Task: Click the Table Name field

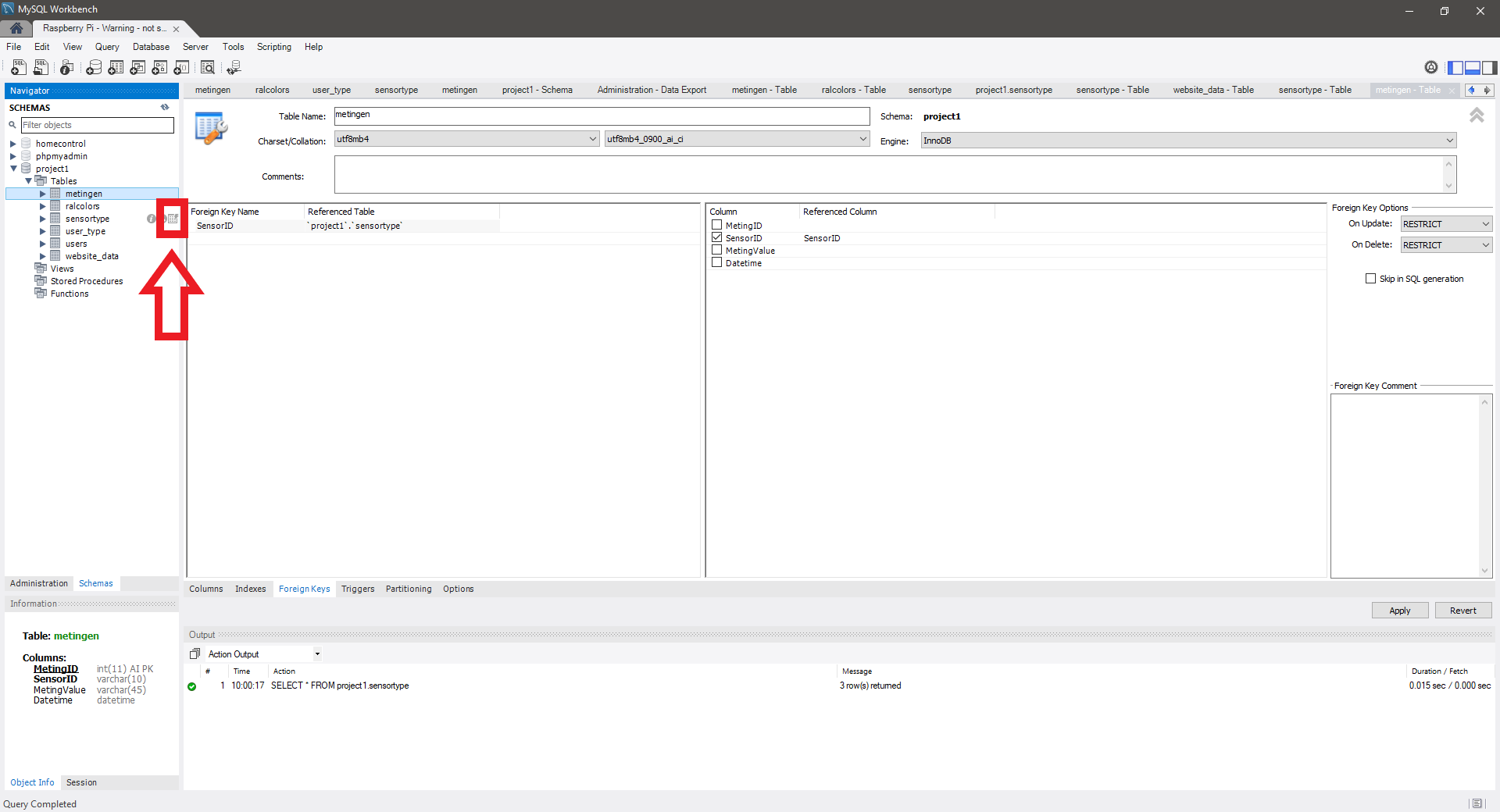Action: click(602, 116)
